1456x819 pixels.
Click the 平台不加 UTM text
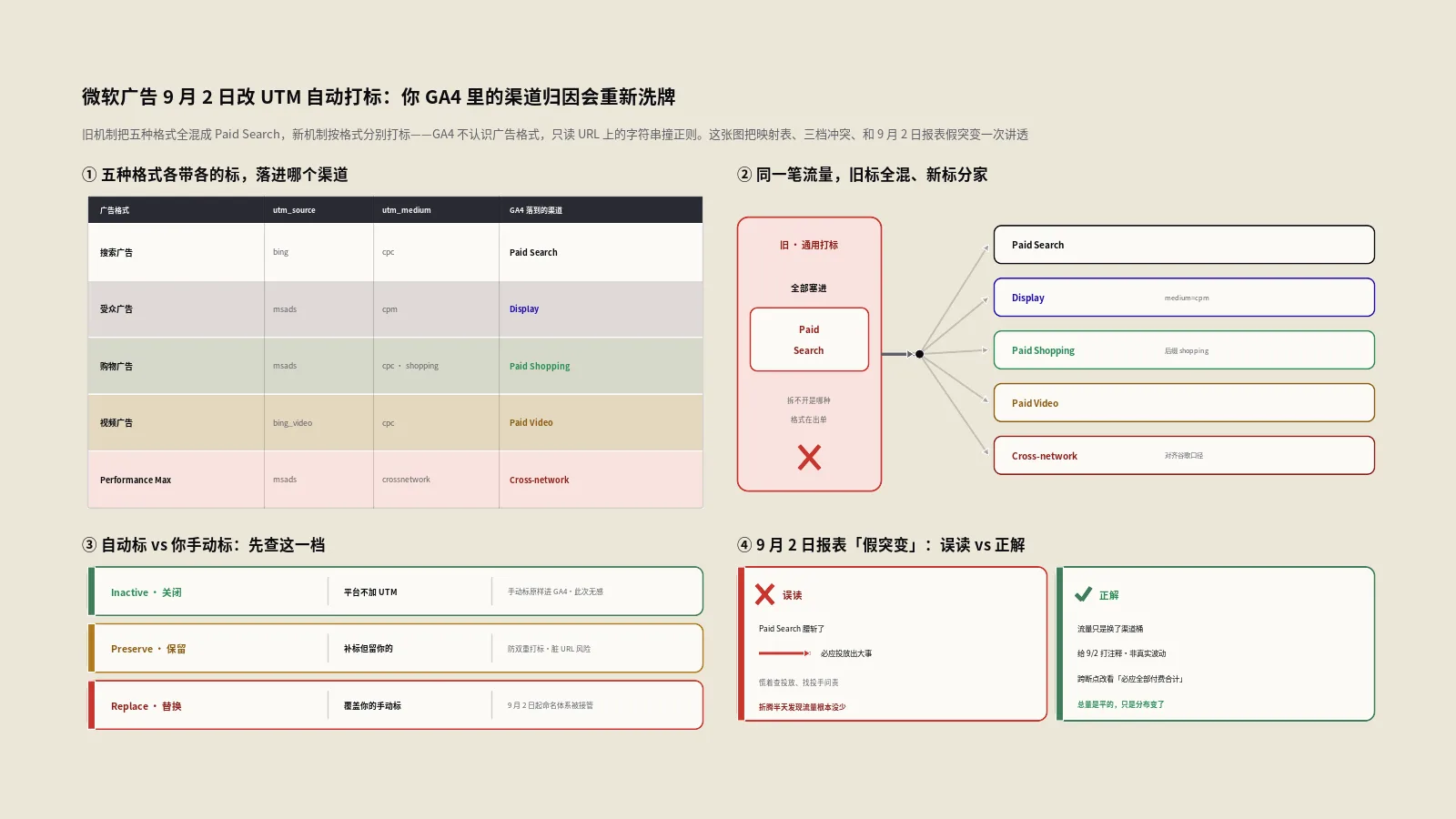click(370, 592)
